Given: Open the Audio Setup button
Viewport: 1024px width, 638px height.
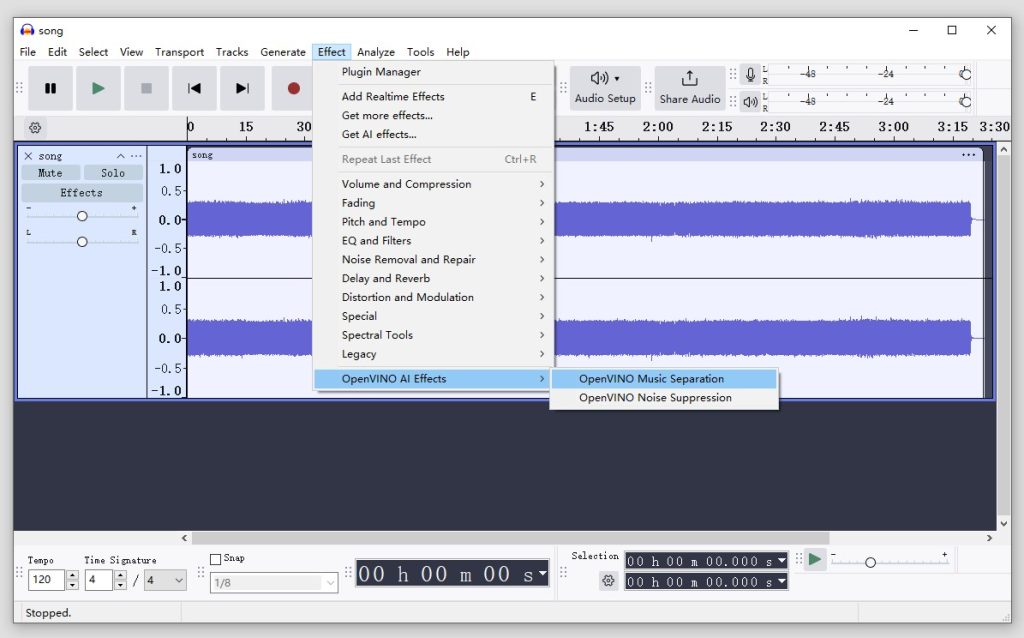Looking at the screenshot, I should pos(605,88).
